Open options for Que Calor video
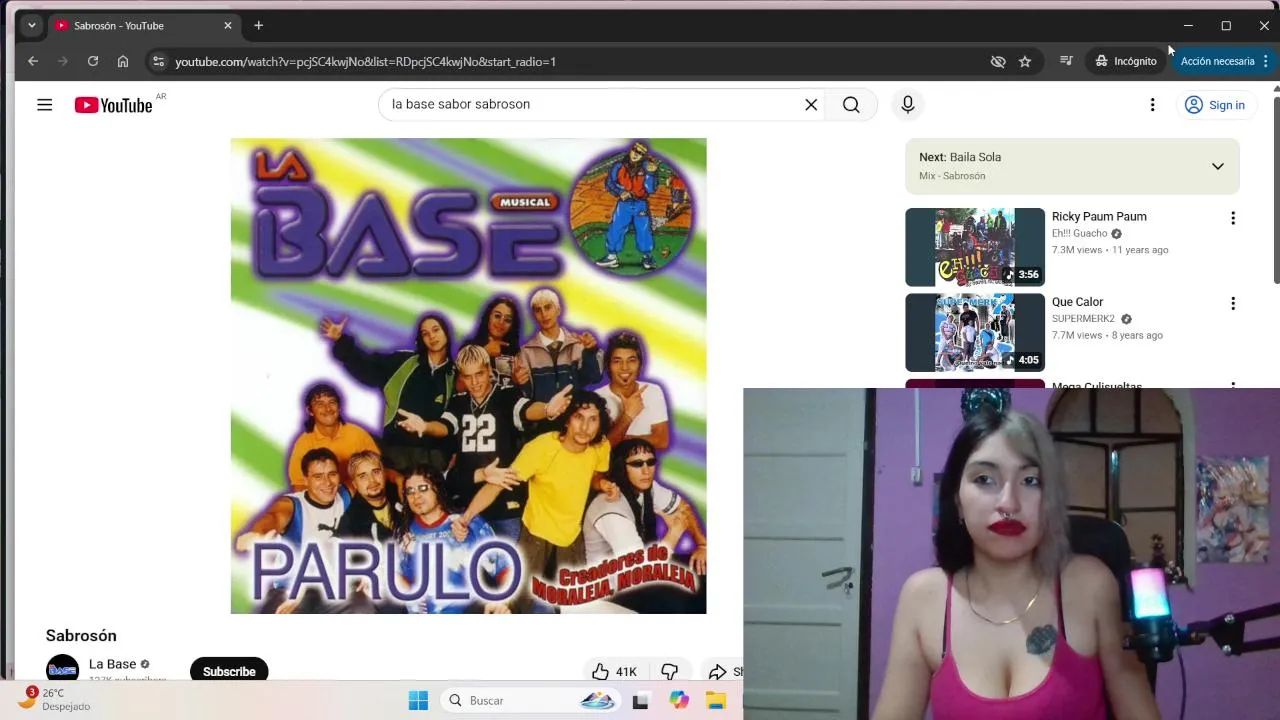Viewport: 1280px width, 720px height. tap(1232, 303)
